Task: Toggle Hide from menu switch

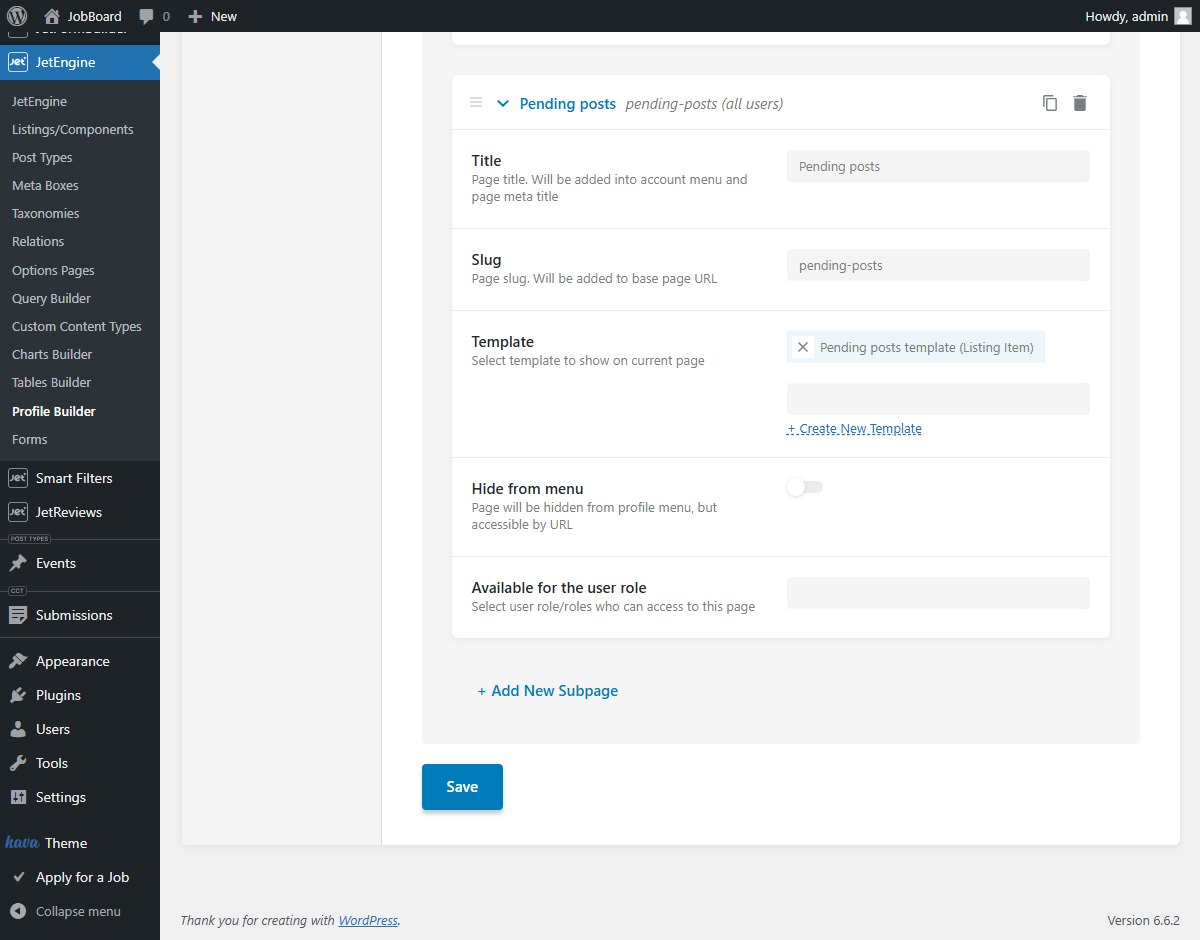Action: (x=805, y=487)
